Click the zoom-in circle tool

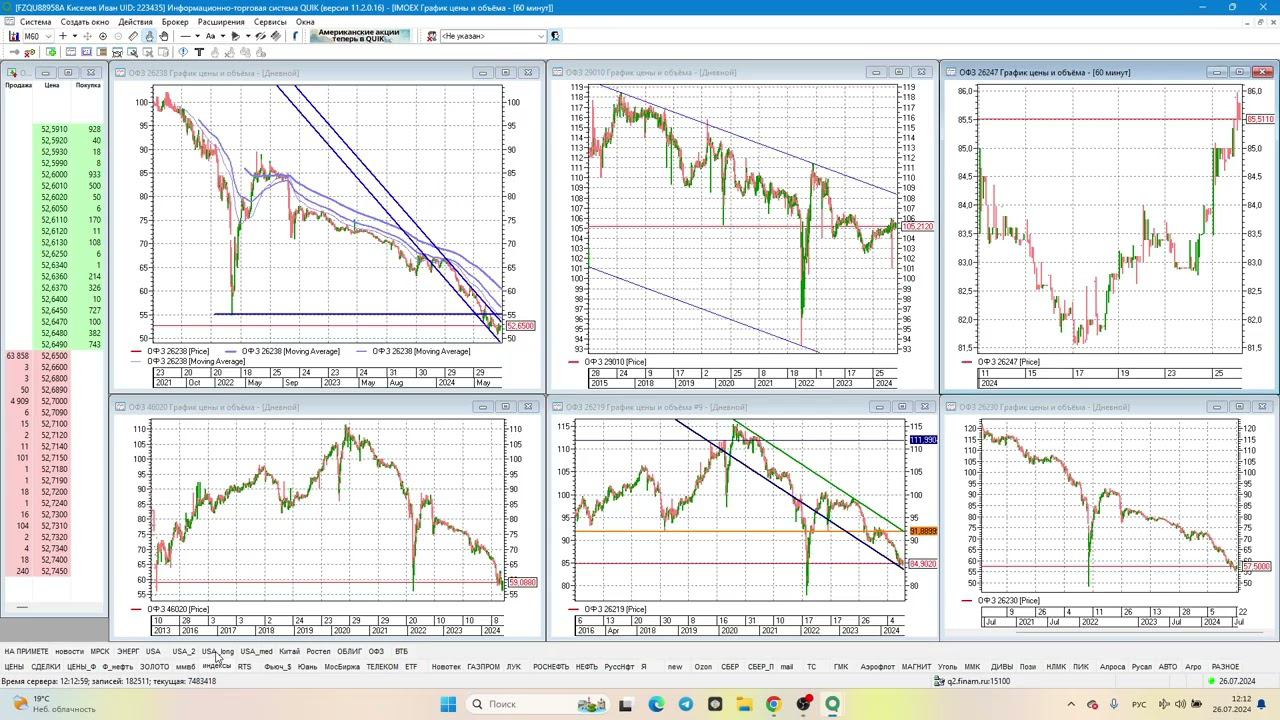pos(103,36)
